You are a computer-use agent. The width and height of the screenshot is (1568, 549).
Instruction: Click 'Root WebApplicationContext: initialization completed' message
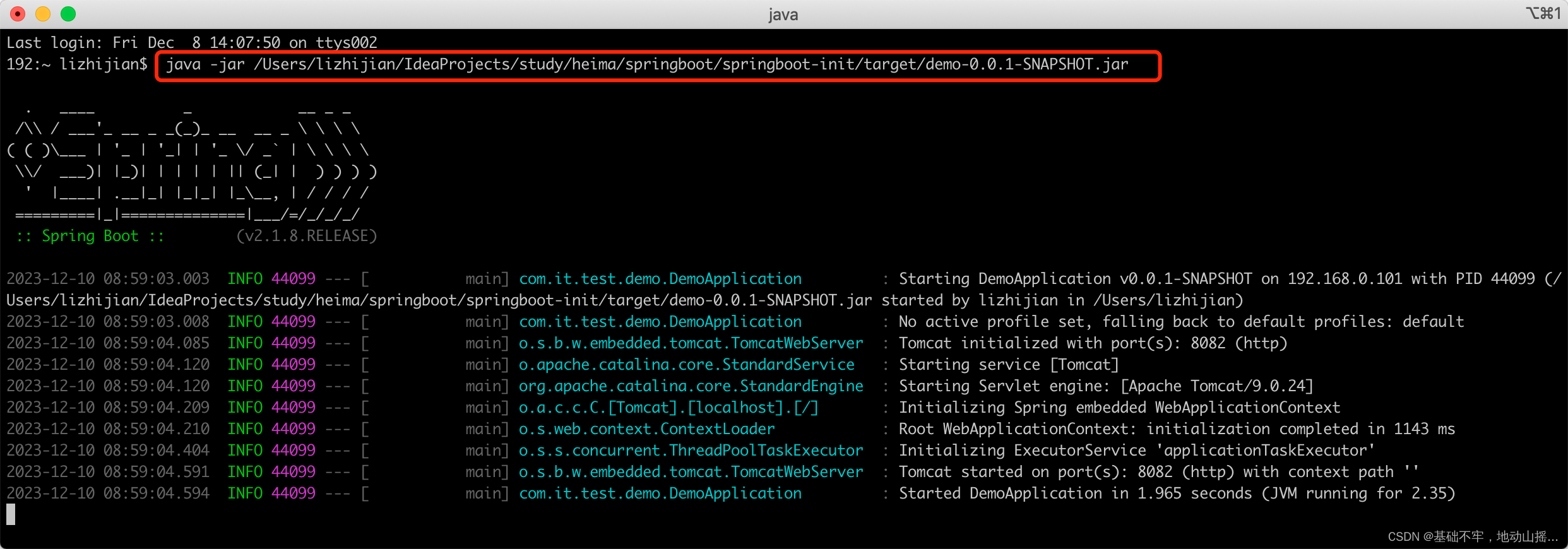click(1177, 429)
